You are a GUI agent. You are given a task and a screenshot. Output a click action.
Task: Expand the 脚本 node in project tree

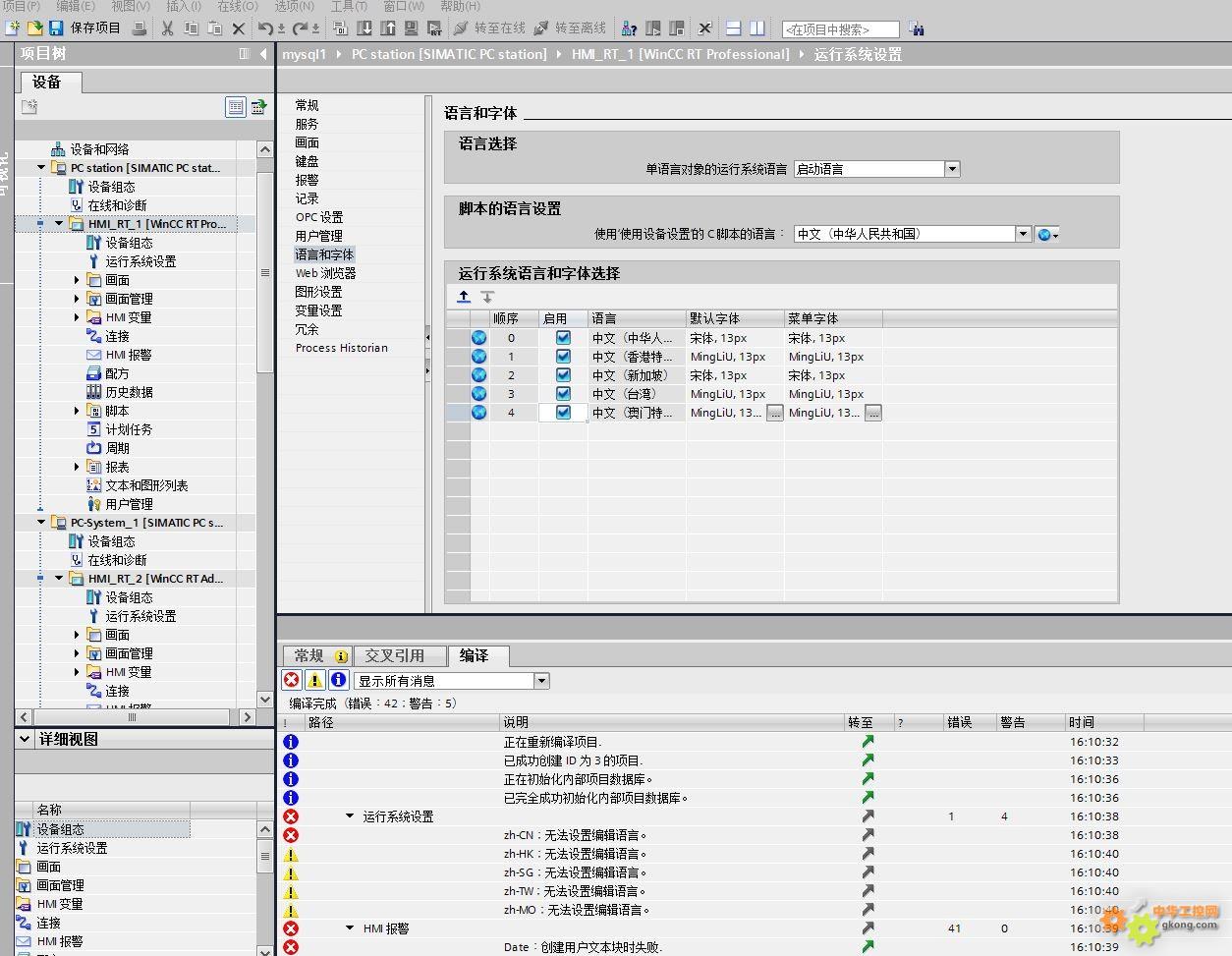[x=77, y=411]
